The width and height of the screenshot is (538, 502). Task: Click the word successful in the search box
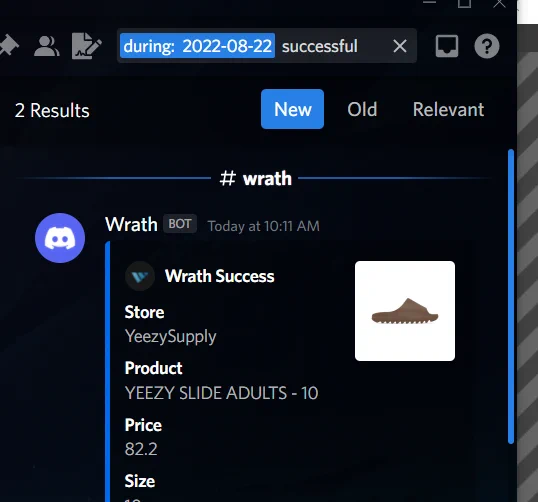pyautogui.click(x=319, y=46)
